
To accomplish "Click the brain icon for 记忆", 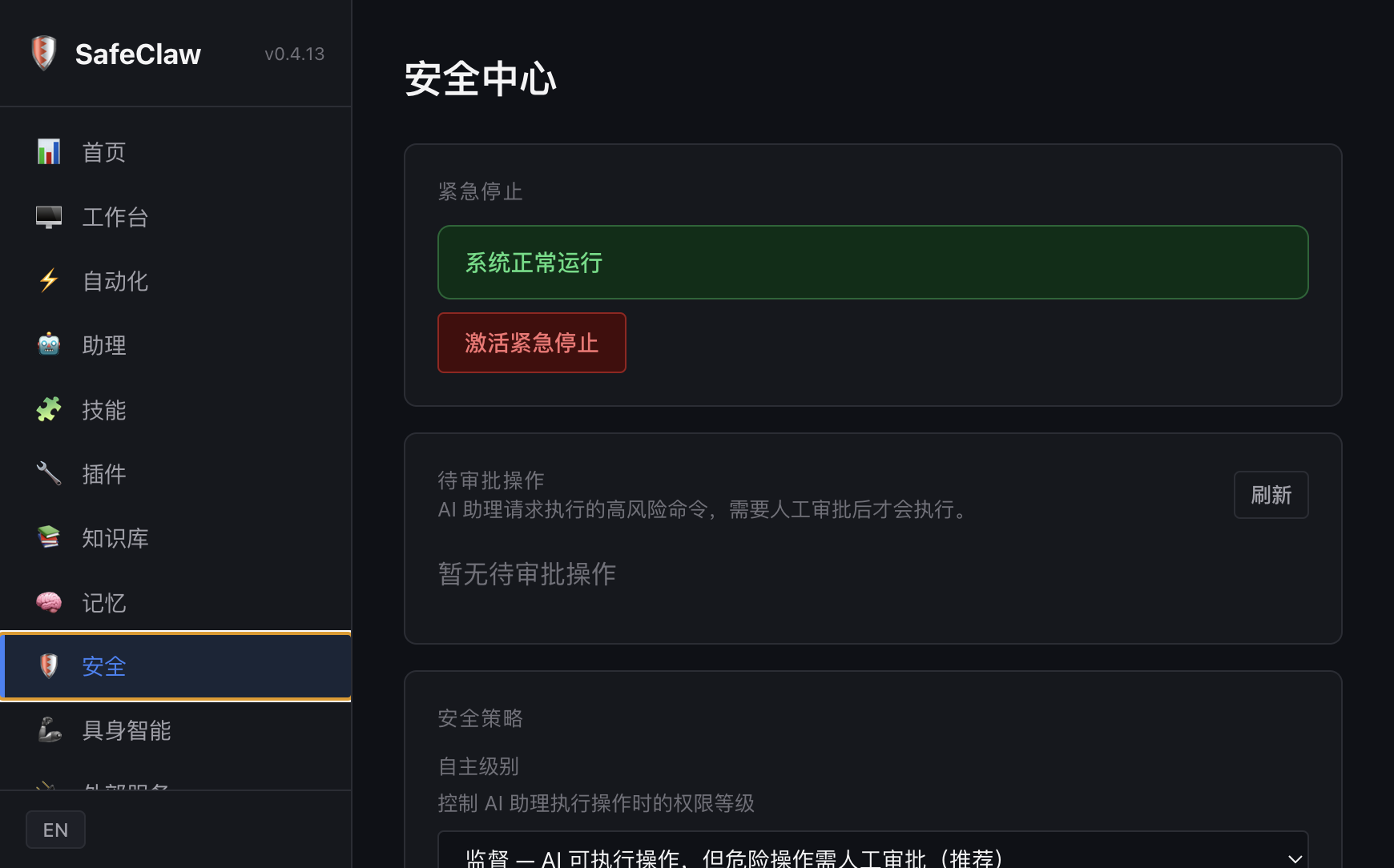I will (x=49, y=602).
